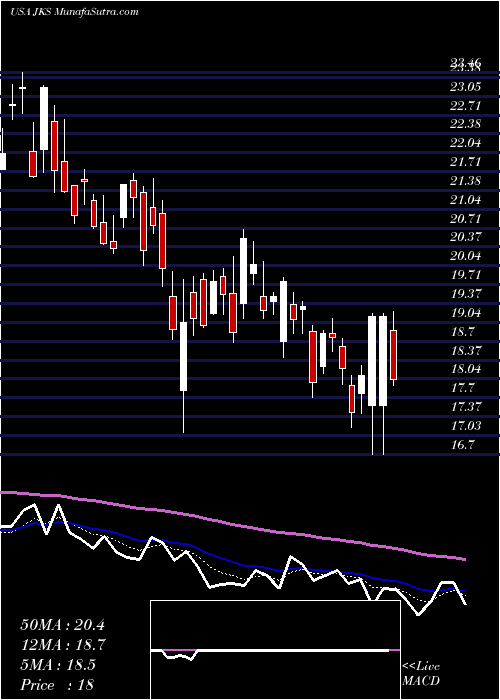Select the 22.71 price axis label
Screen dimensions: 500x700
tap(466, 106)
